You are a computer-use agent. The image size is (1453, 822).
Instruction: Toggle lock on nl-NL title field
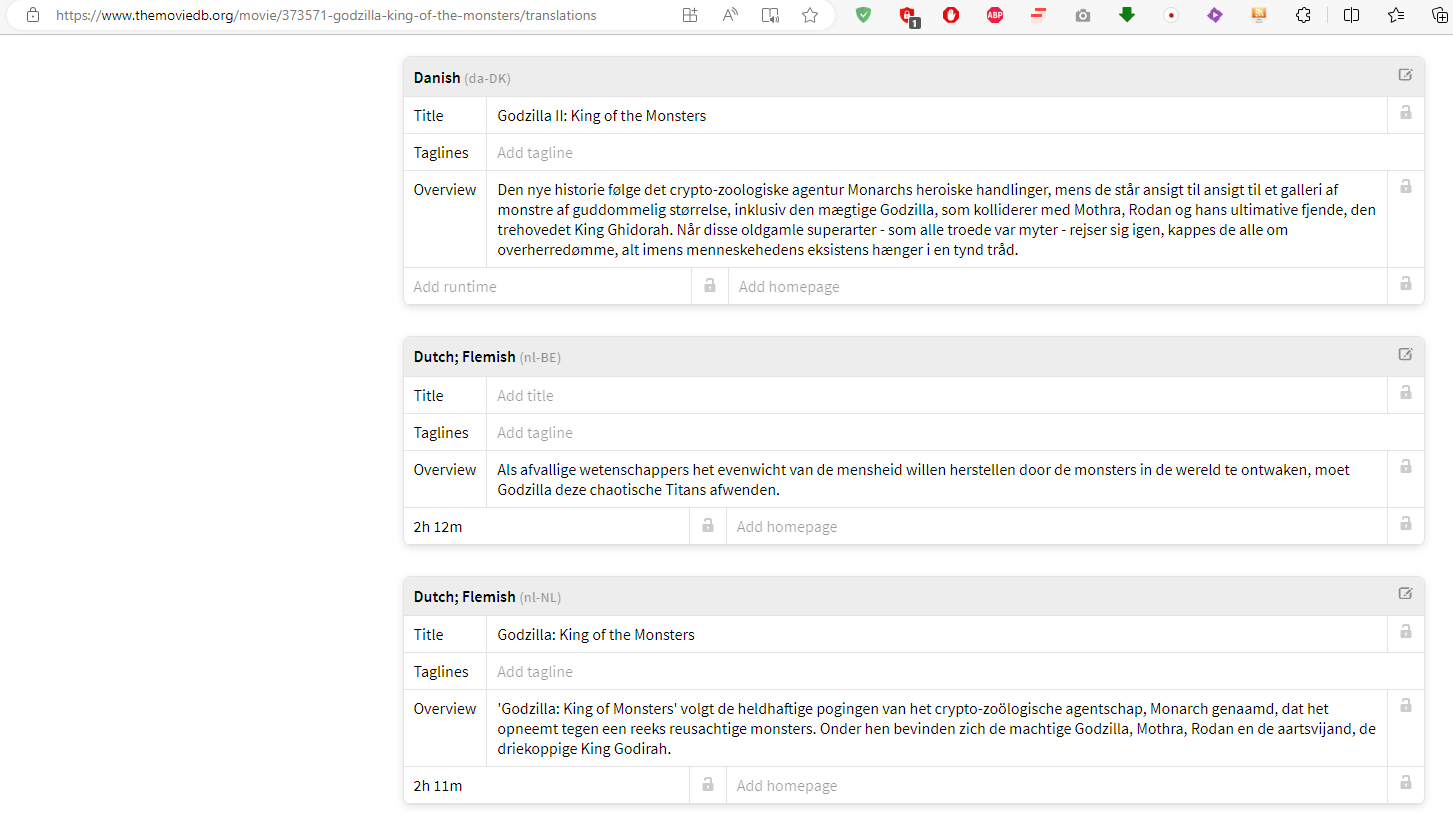1406,632
